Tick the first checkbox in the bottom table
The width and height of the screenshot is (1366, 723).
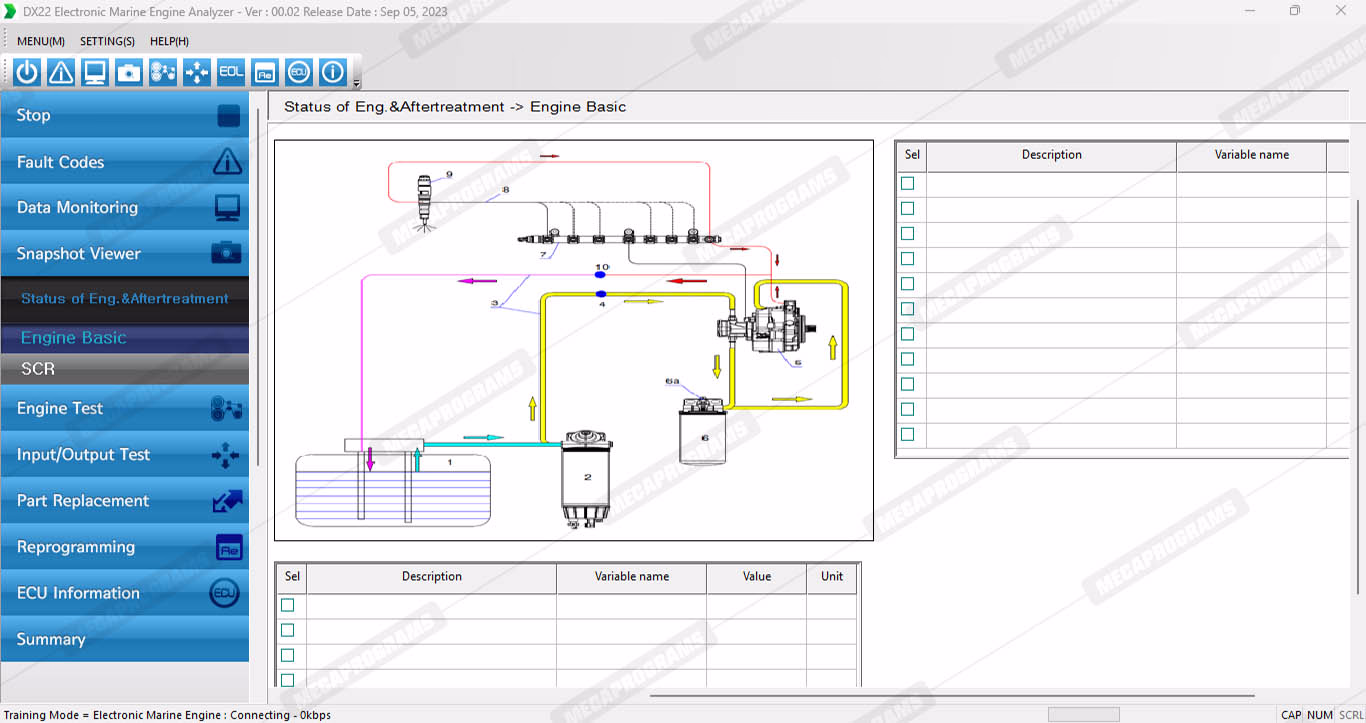click(x=288, y=605)
